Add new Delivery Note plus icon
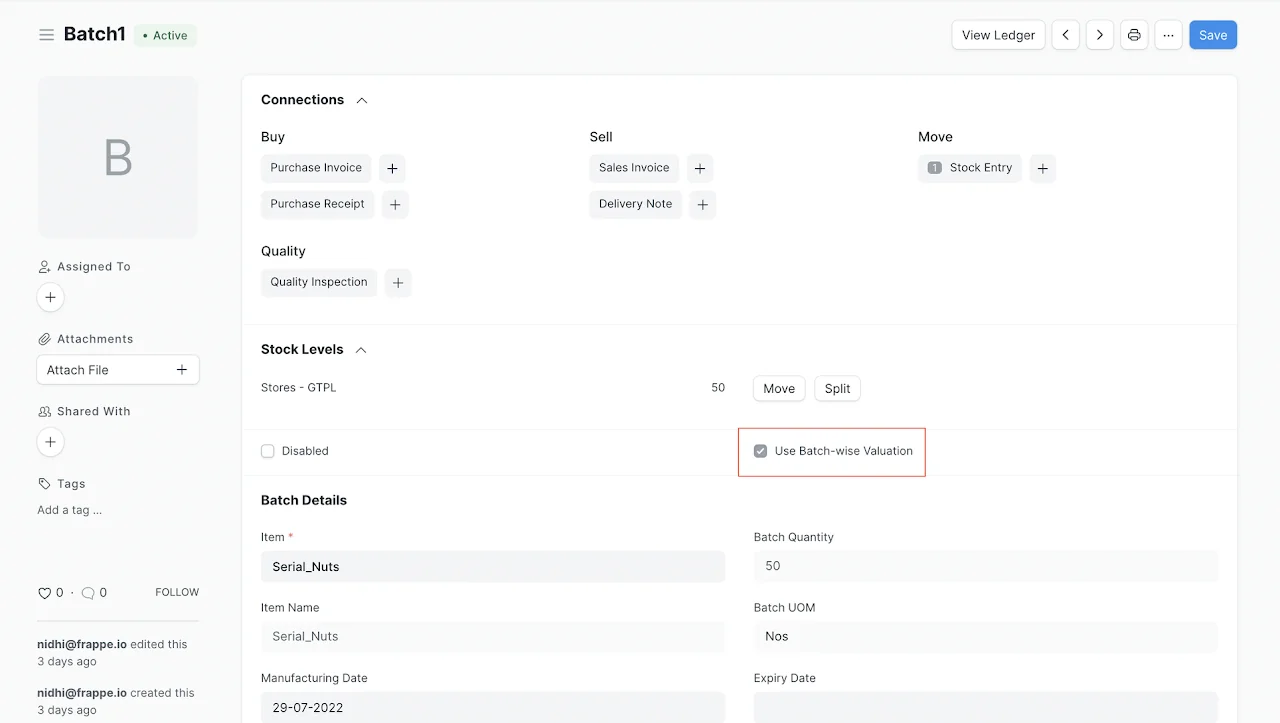The image size is (1280, 723). pos(703,204)
